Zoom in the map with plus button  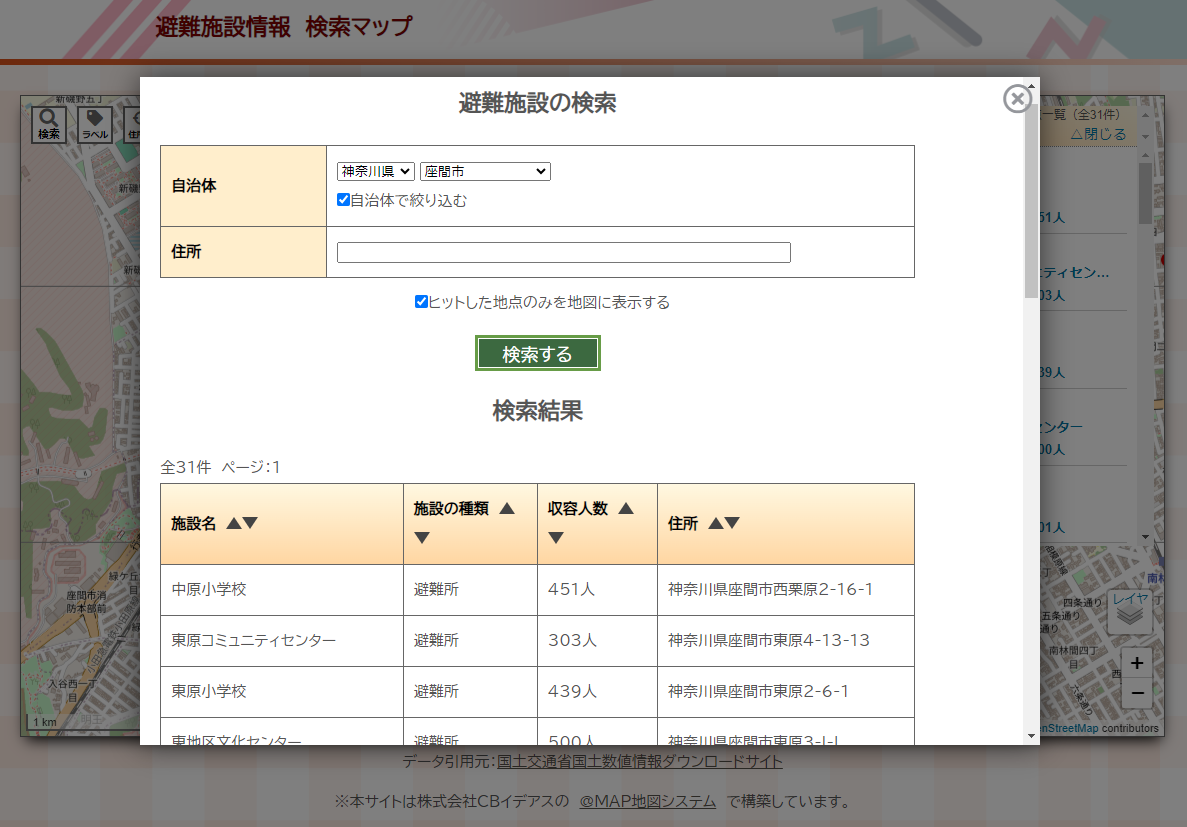[1136, 663]
